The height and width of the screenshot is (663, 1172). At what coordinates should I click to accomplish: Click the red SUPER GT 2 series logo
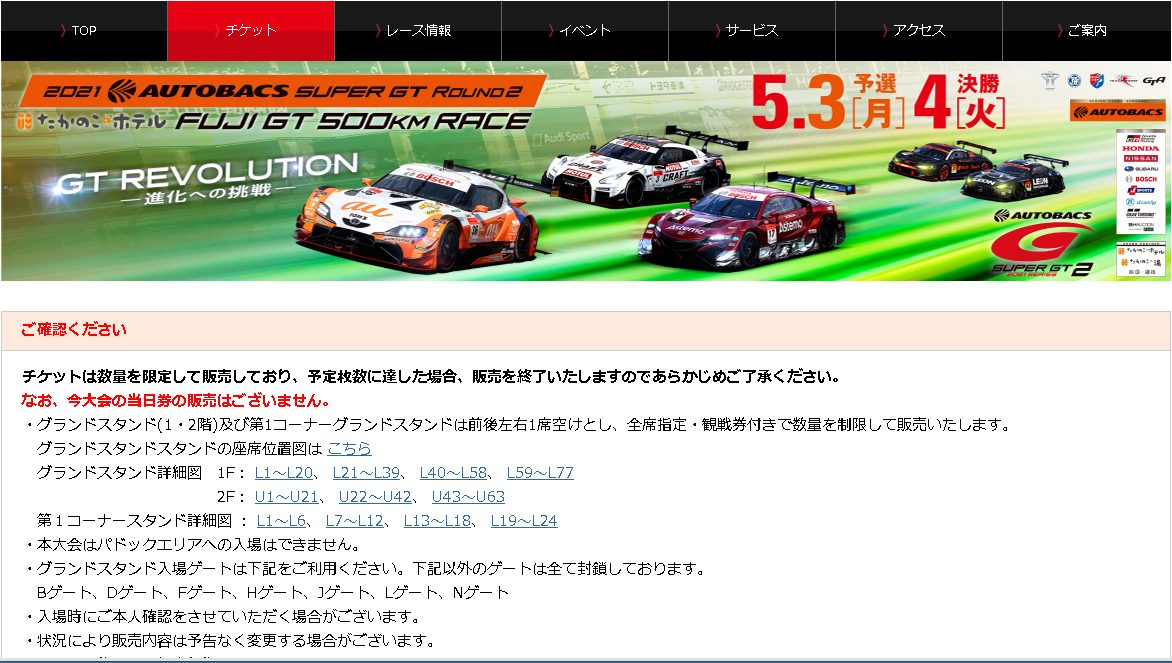point(1042,252)
